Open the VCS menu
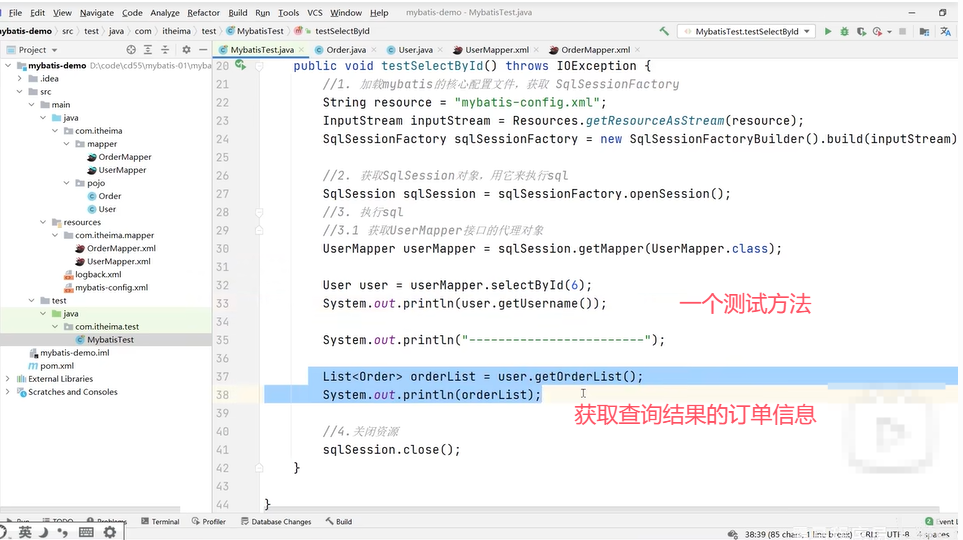The width and height of the screenshot is (963, 540). (314, 12)
